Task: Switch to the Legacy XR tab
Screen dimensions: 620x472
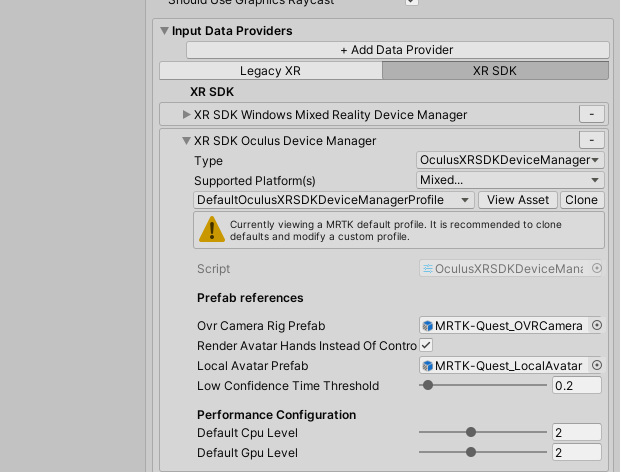Action: 270,71
